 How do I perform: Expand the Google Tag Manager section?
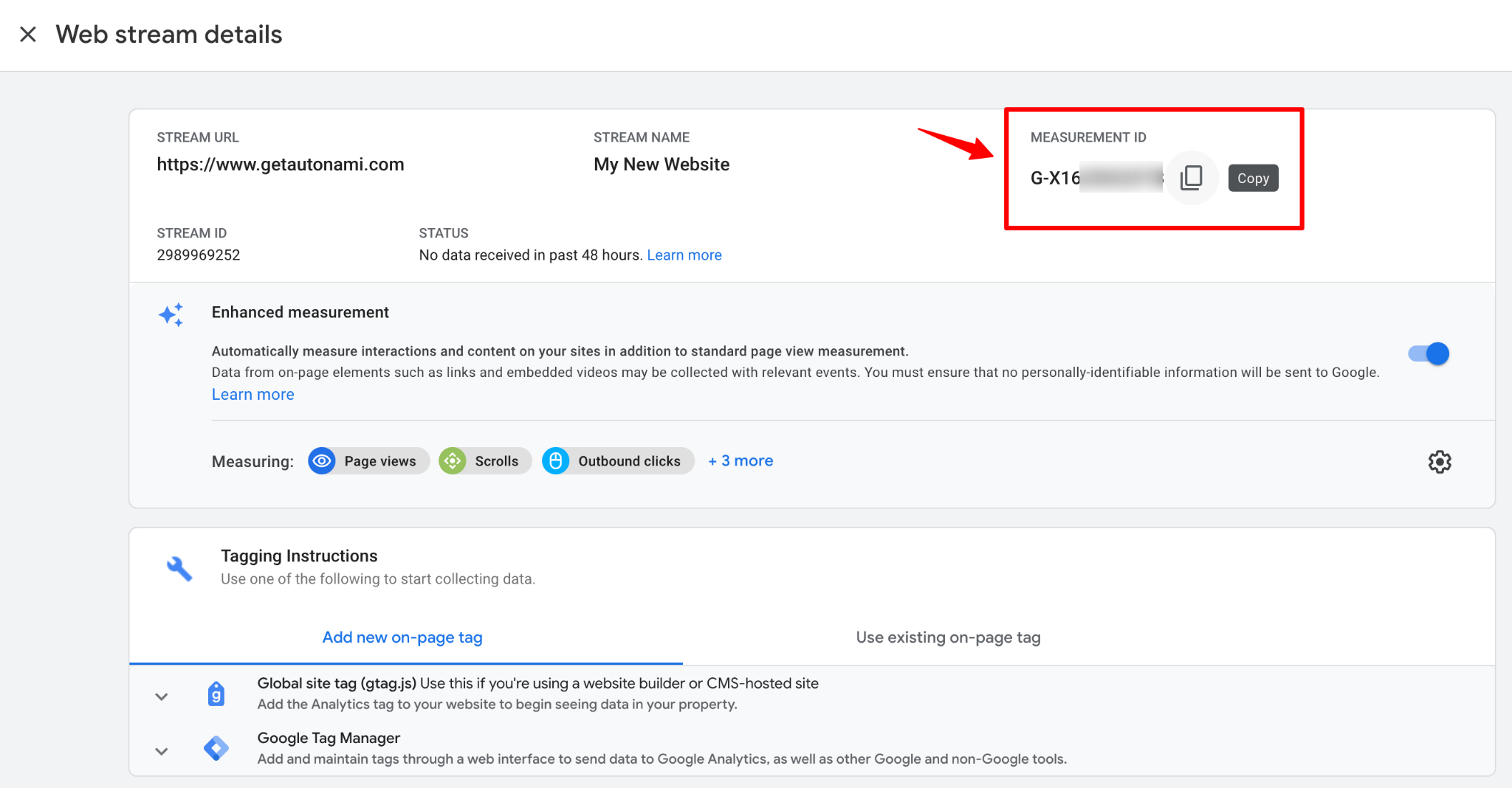[x=161, y=750]
